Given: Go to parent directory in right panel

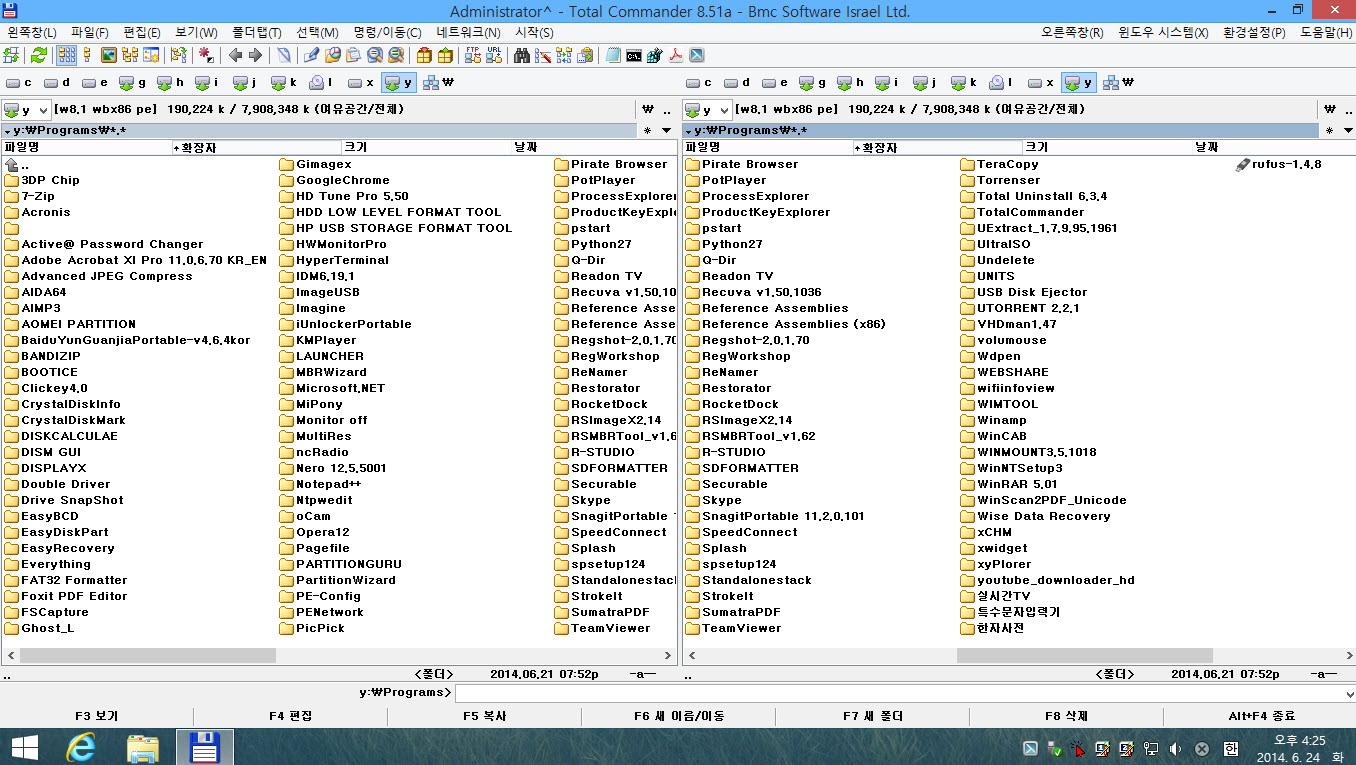Looking at the screenshot, I should pos(1349,110).
